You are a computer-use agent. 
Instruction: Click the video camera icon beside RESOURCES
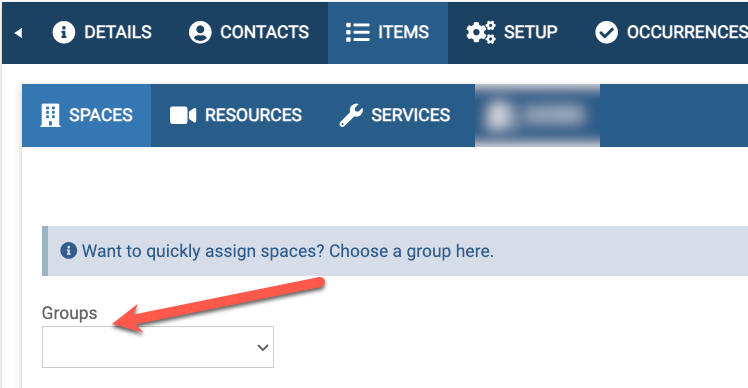[183, 115]
